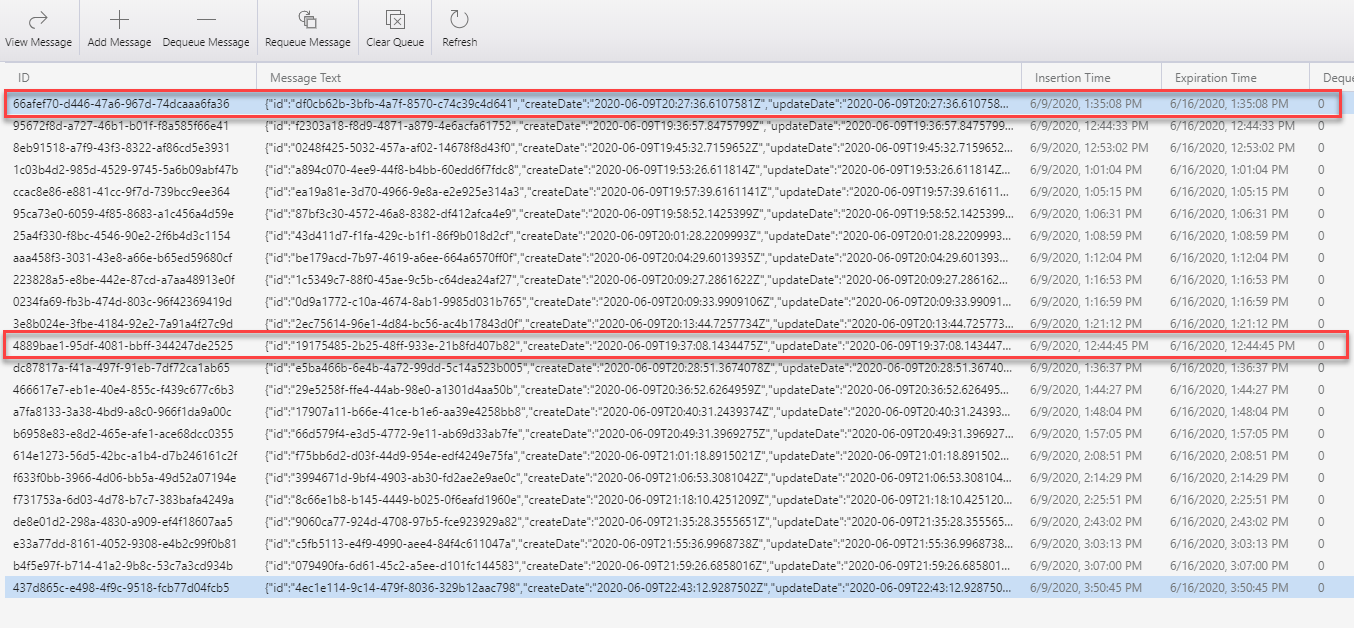Sort by the Expiration Time column header

click(x=1215, y=78)
